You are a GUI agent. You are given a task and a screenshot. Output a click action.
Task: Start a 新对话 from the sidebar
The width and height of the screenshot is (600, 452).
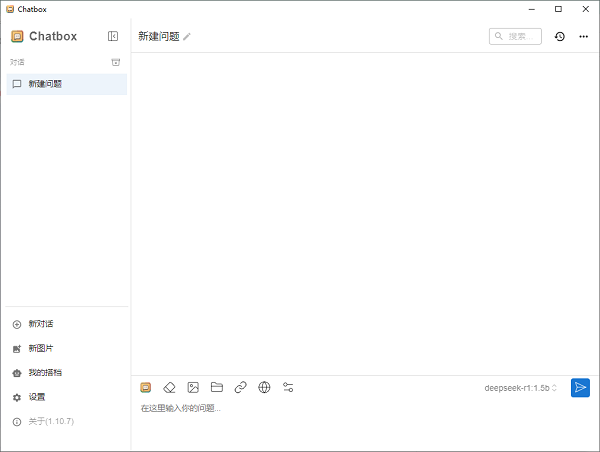40,324
